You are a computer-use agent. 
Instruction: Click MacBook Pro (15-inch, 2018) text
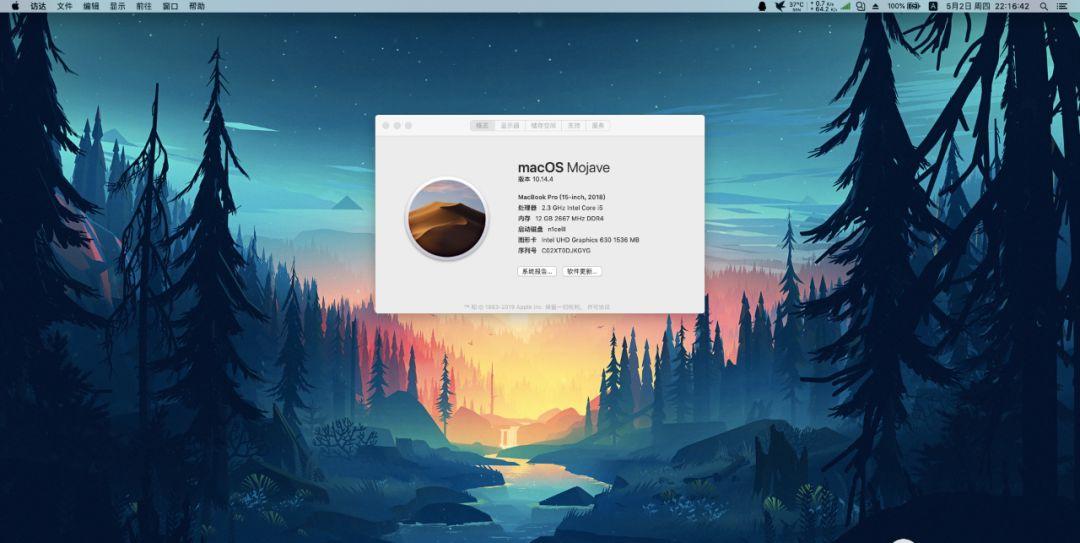(561, 197)
